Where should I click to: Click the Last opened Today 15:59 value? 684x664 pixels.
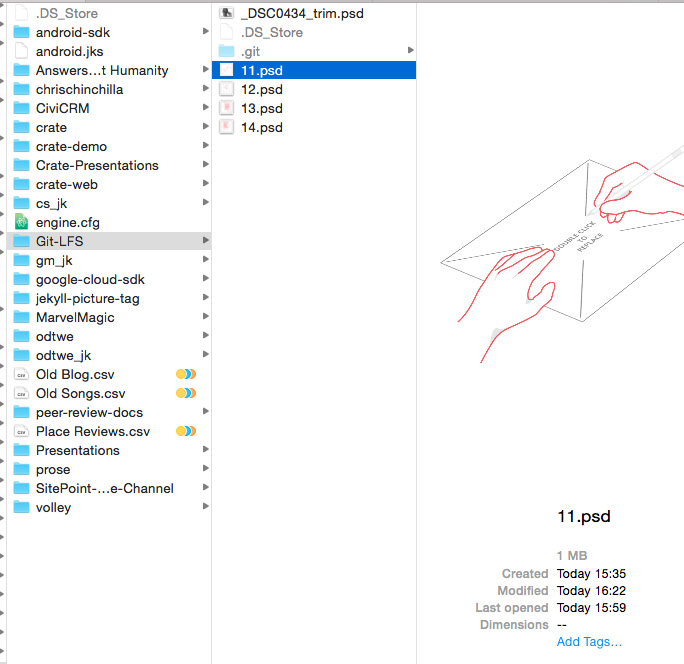coord(591,607)
